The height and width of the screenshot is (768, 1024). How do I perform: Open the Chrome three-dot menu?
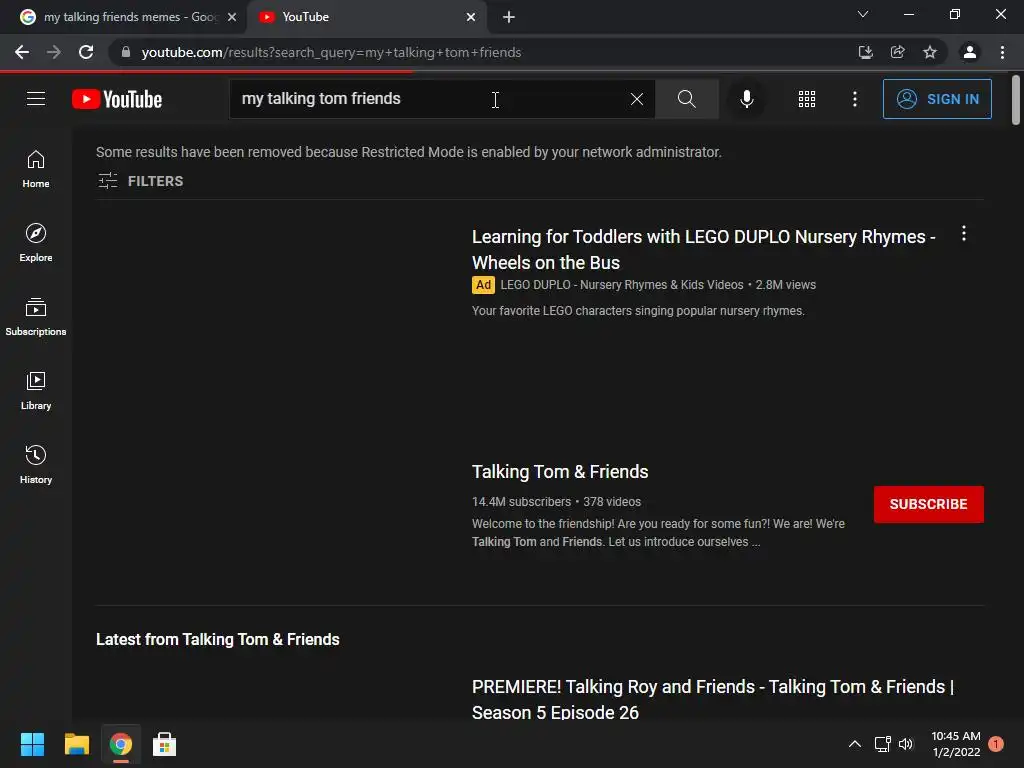pyautogui.click(x=1002, y=52)
